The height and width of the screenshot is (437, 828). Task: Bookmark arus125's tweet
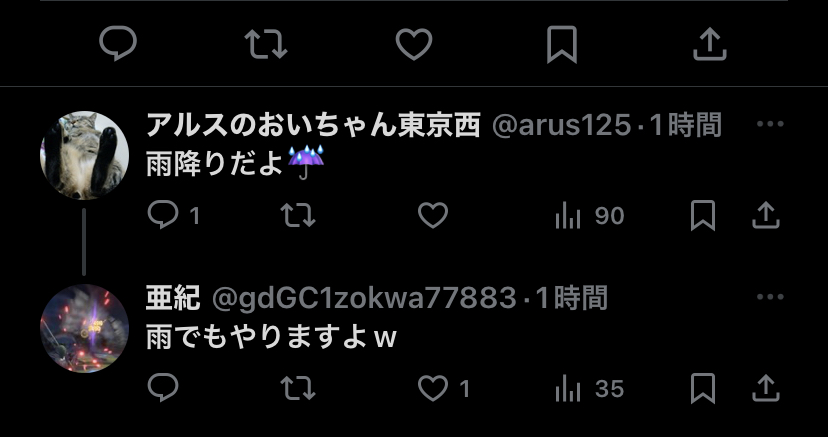click(x=703, y=215)
